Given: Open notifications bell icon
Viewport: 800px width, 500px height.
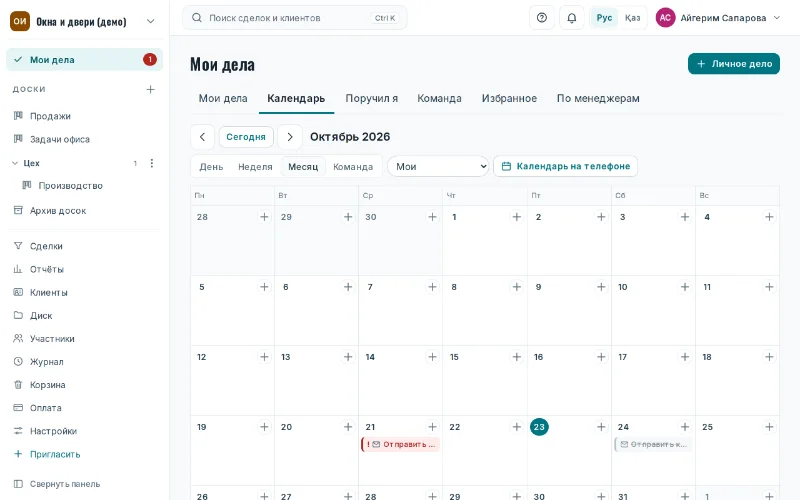Looking at the screenshot, I should click(572, 18).
